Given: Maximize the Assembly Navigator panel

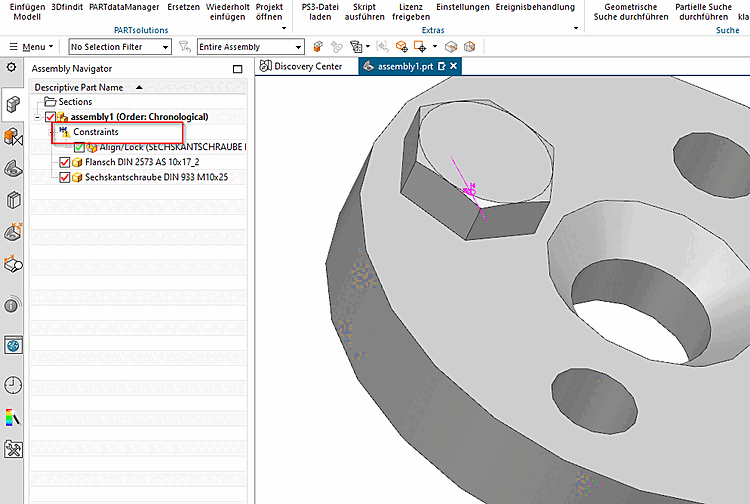Looking at the screenshot, I should click(x=237, y=69).
